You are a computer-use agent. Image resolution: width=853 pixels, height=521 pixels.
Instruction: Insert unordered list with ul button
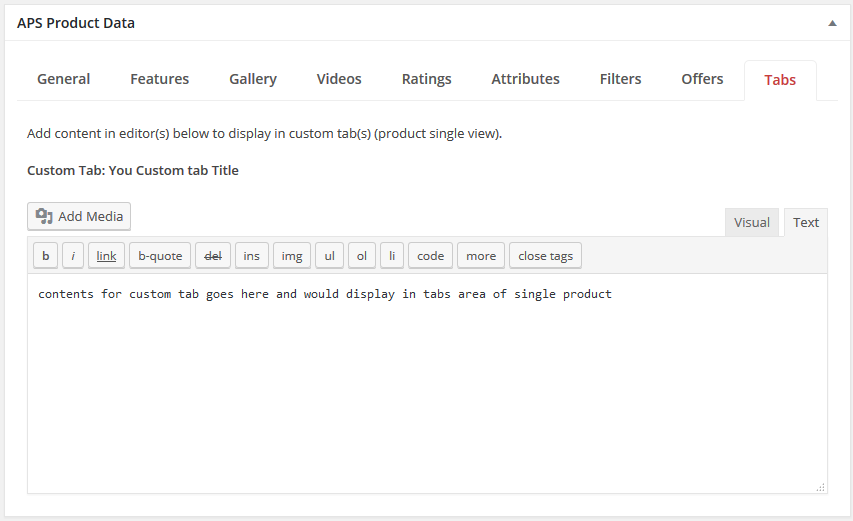(x=330, y=256)
